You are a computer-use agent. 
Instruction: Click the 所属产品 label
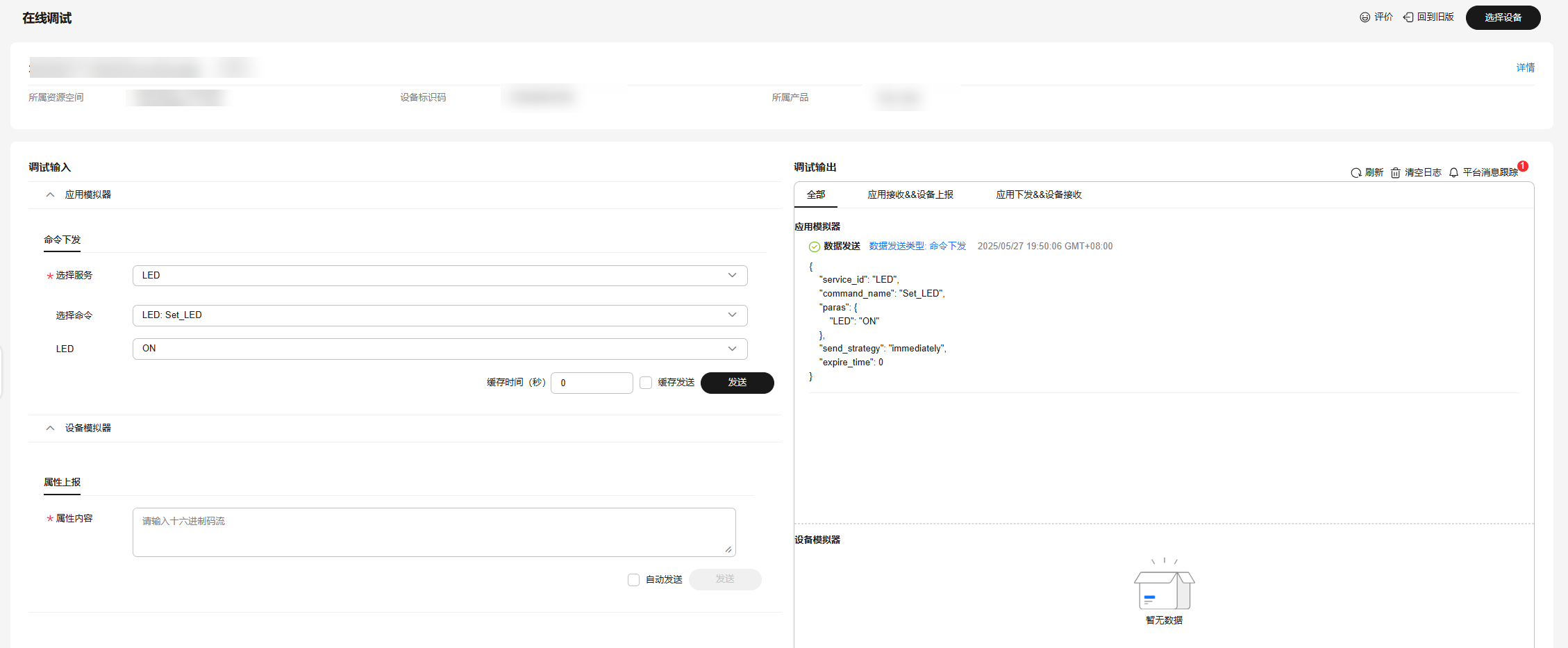click(790, 98)
